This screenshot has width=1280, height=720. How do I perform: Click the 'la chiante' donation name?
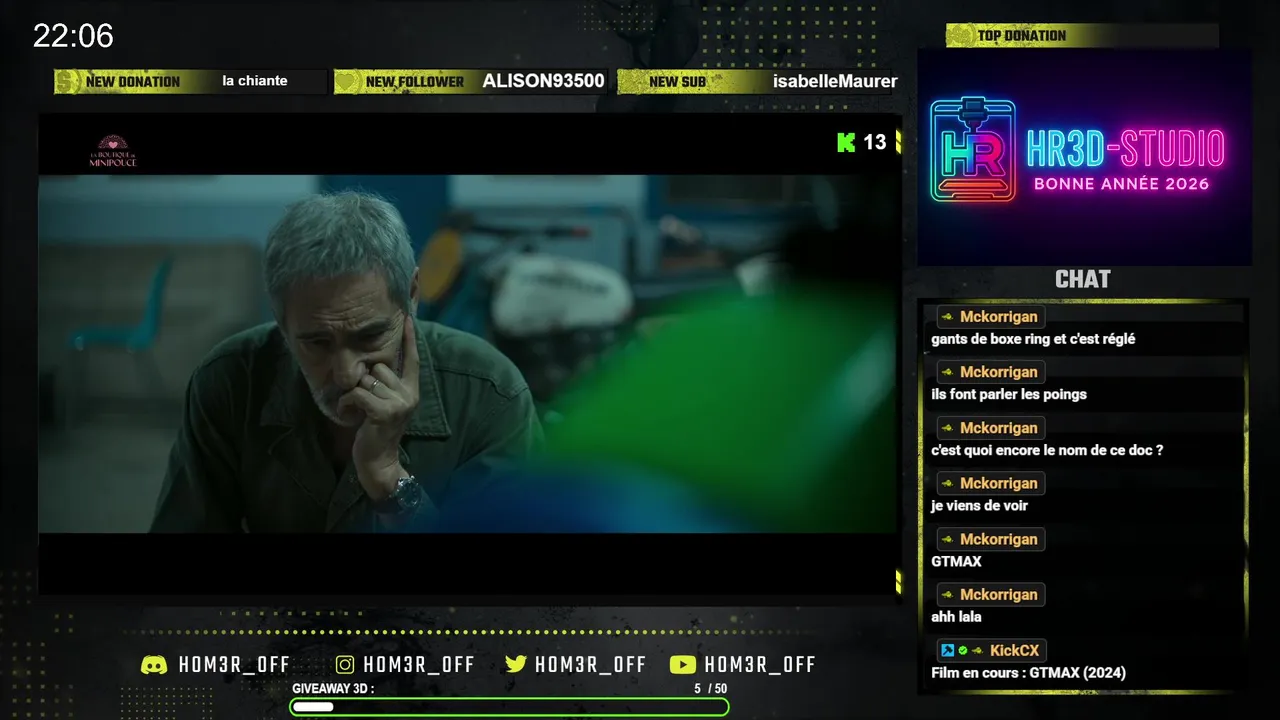point(255,81)
